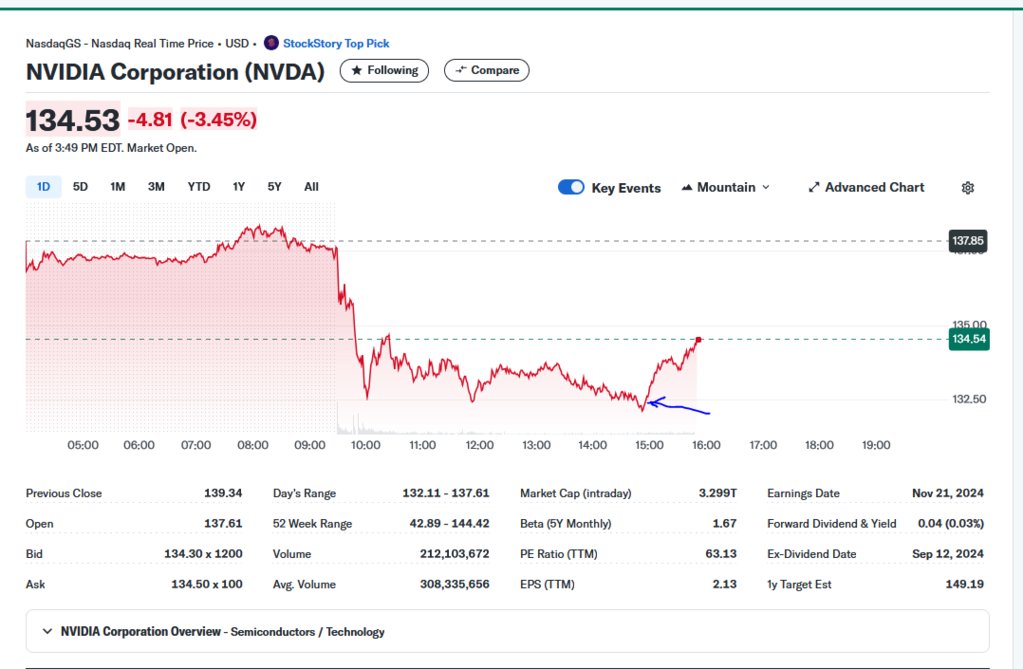Switch to the 5Y chart range

pyautogui.click(x=275, y=187)
